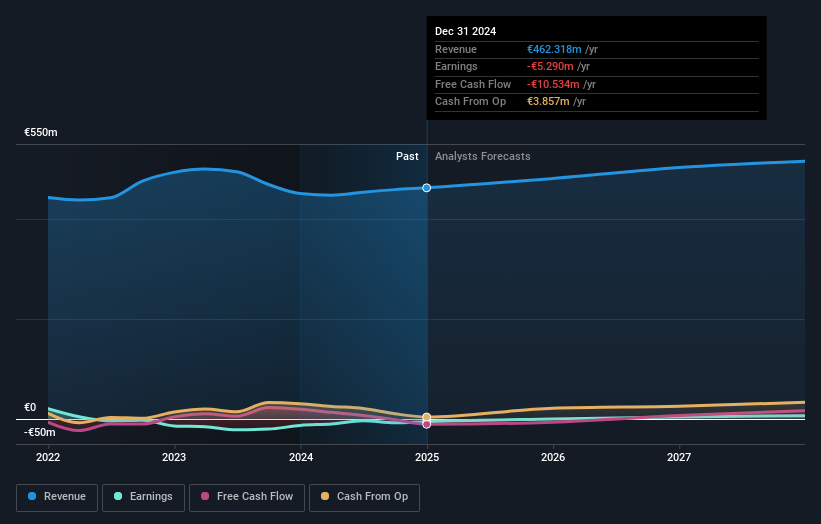The image size is (821, 524).
Task: Click the 2023 x-axis label
Action: click(x=174, y=457)
